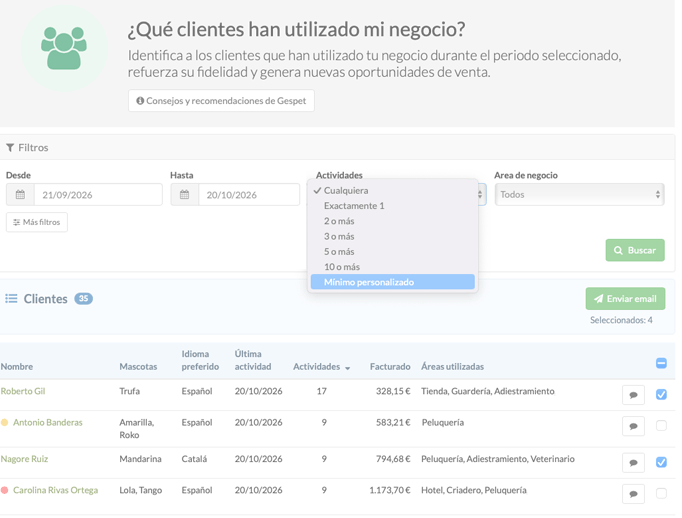Check Antonio Banderas's selection checkbox
The width and height of the screenshot is (682, 518).
pos(661,425)
